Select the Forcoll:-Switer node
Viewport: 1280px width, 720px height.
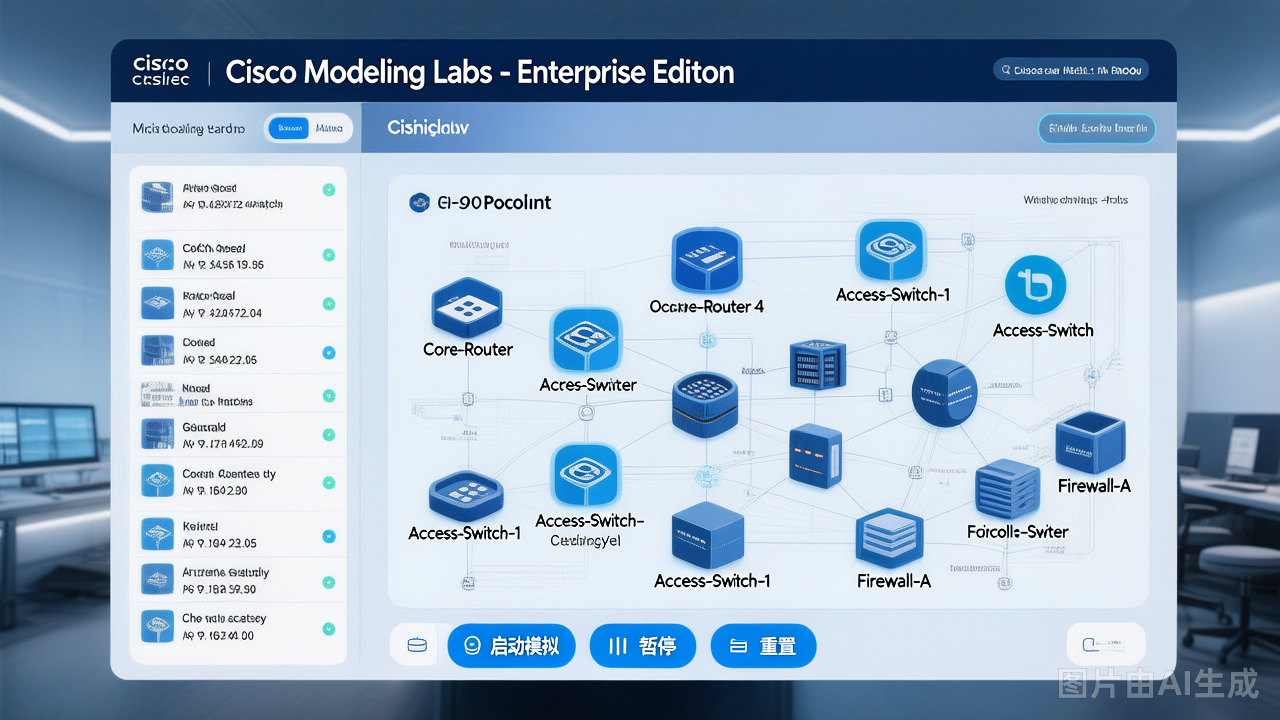pos(1009,490)
